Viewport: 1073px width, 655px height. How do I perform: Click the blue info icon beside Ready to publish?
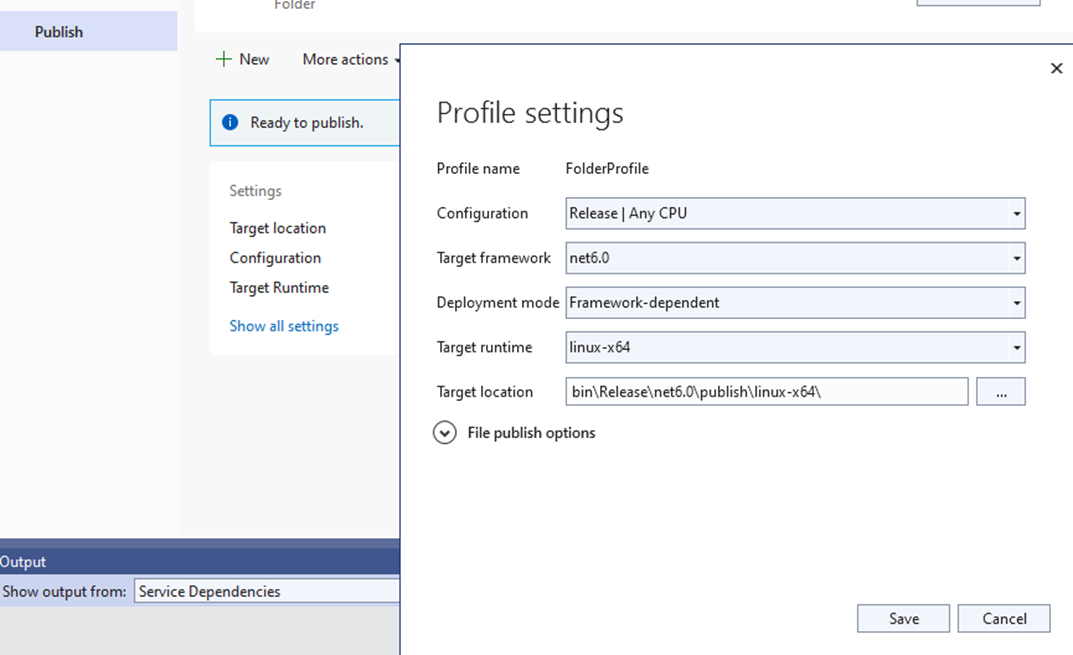(x=230, y=123)
